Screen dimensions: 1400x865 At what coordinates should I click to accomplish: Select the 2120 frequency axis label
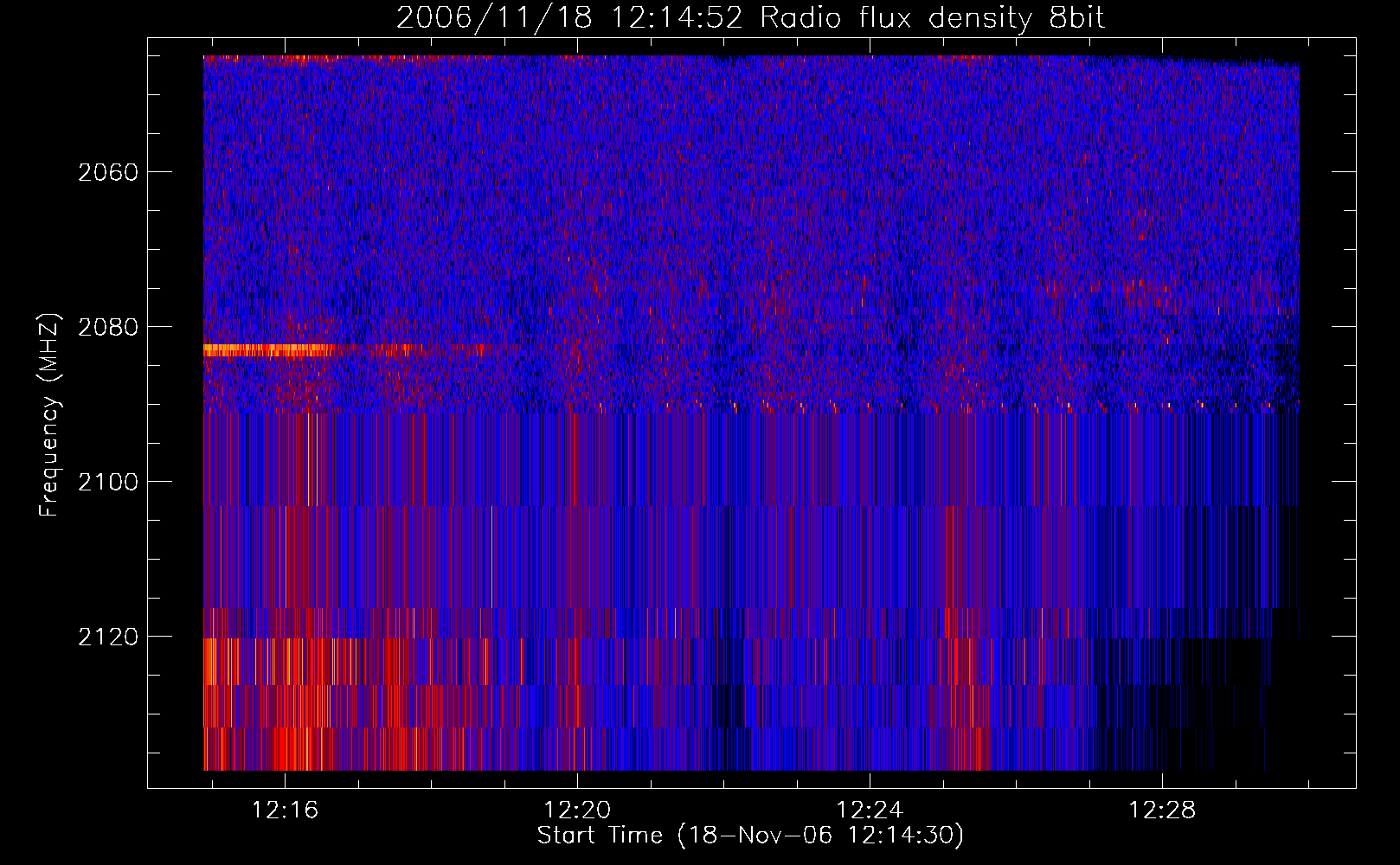(x=108, y=637)
